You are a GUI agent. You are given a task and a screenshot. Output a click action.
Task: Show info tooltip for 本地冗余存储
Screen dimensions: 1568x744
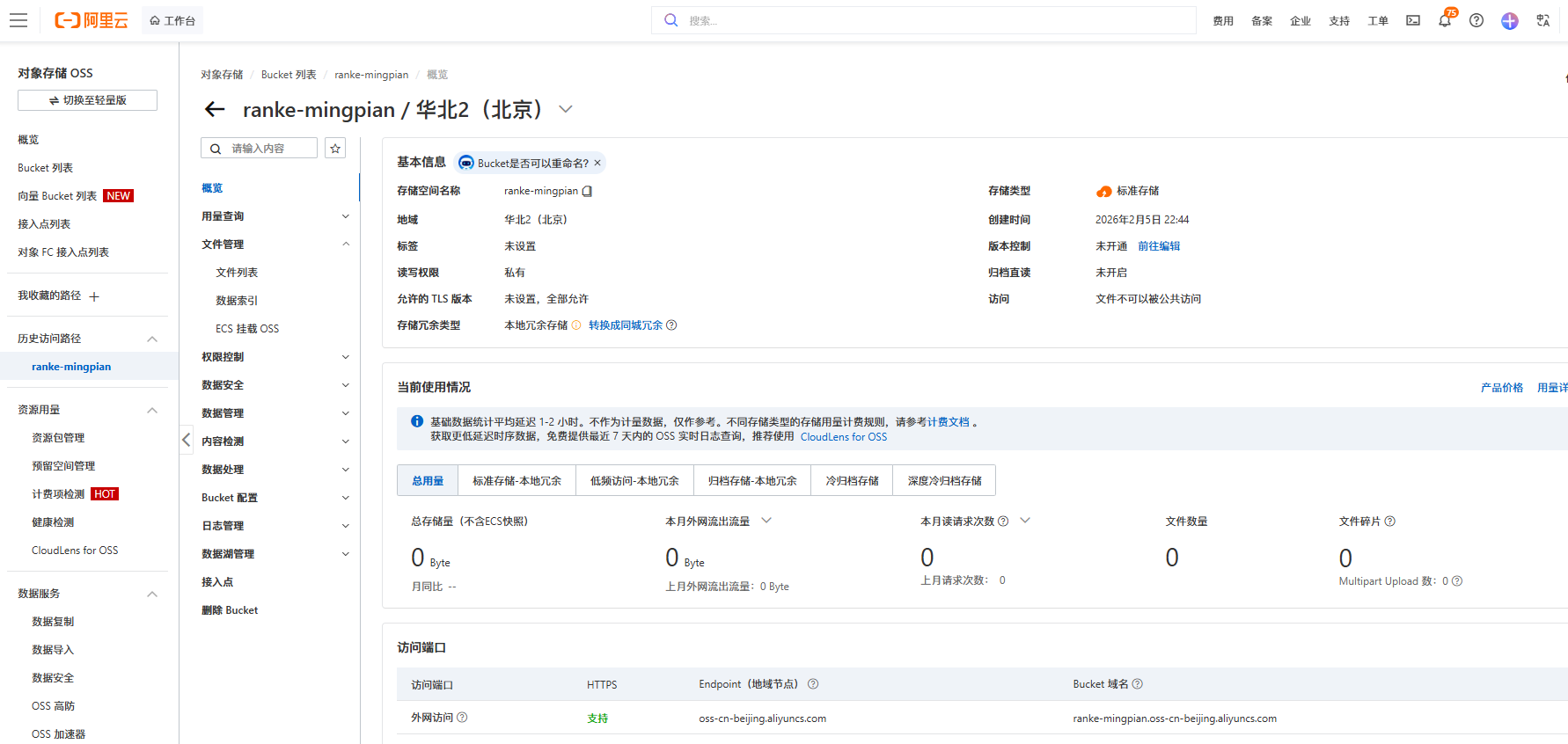(x=576, y=325)
